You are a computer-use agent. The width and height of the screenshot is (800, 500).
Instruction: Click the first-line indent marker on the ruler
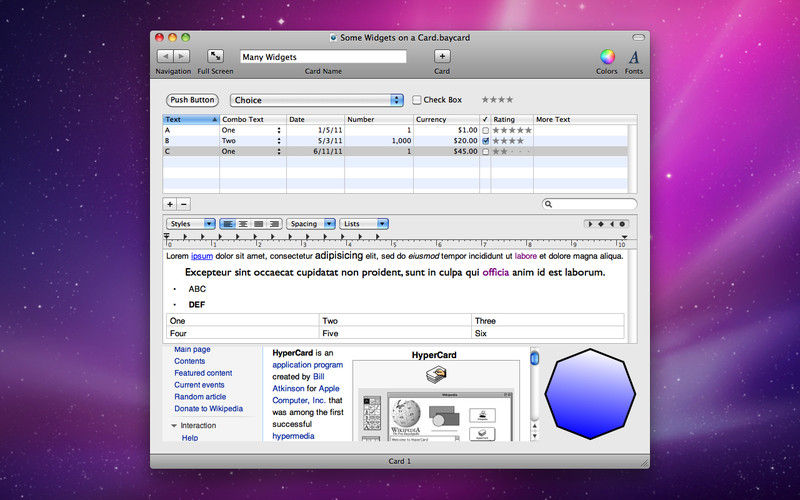coord(167,236)
